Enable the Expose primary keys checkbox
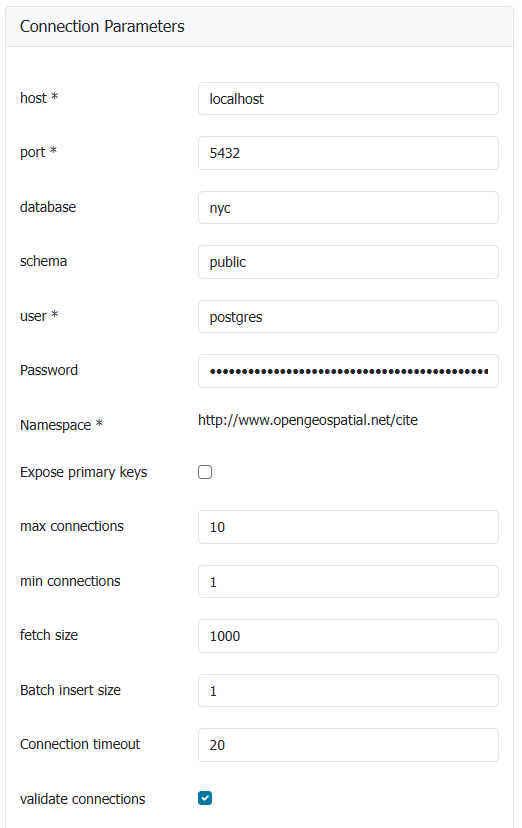This screenshot has width=522, height=828. [x=205, y=472]
